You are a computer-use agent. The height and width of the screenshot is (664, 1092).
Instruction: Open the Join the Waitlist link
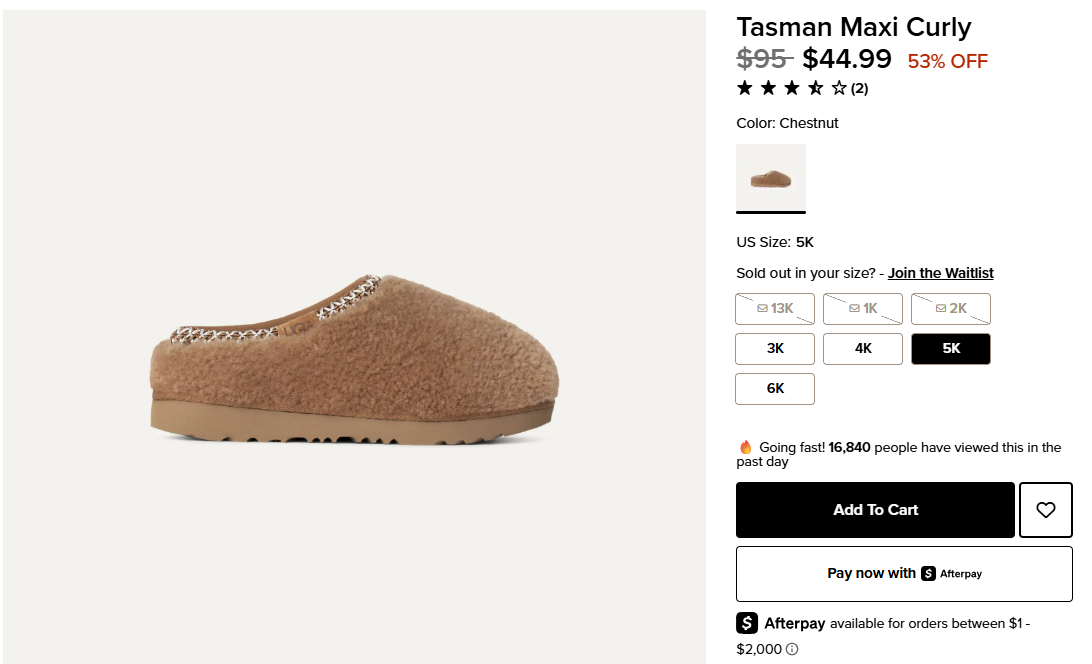[940, 273]
